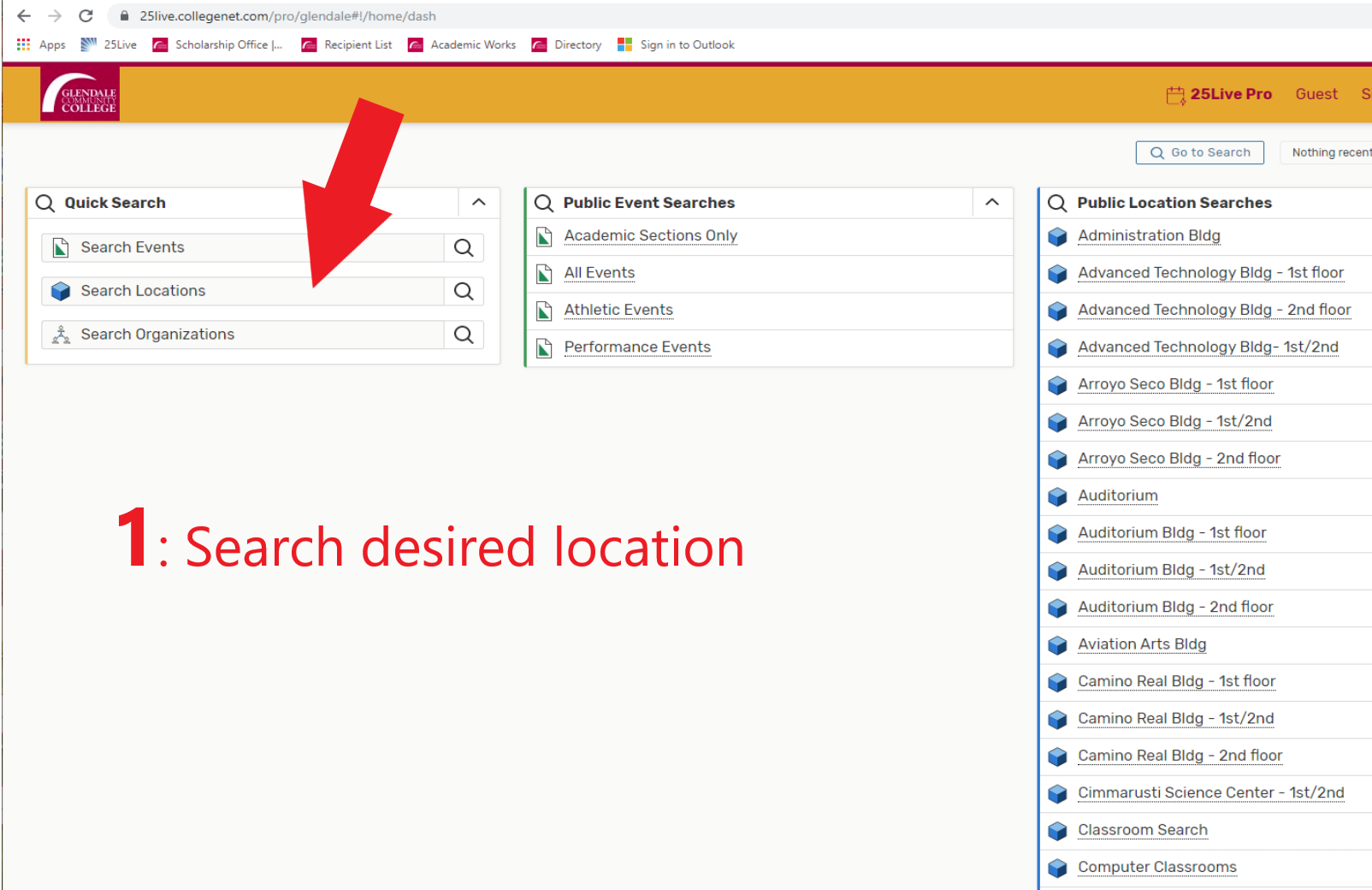The width and height of the screenshot is (1372, 890).
Task: Open Camino Real Bldg - 2nd floor
Action: (1180, 756)
